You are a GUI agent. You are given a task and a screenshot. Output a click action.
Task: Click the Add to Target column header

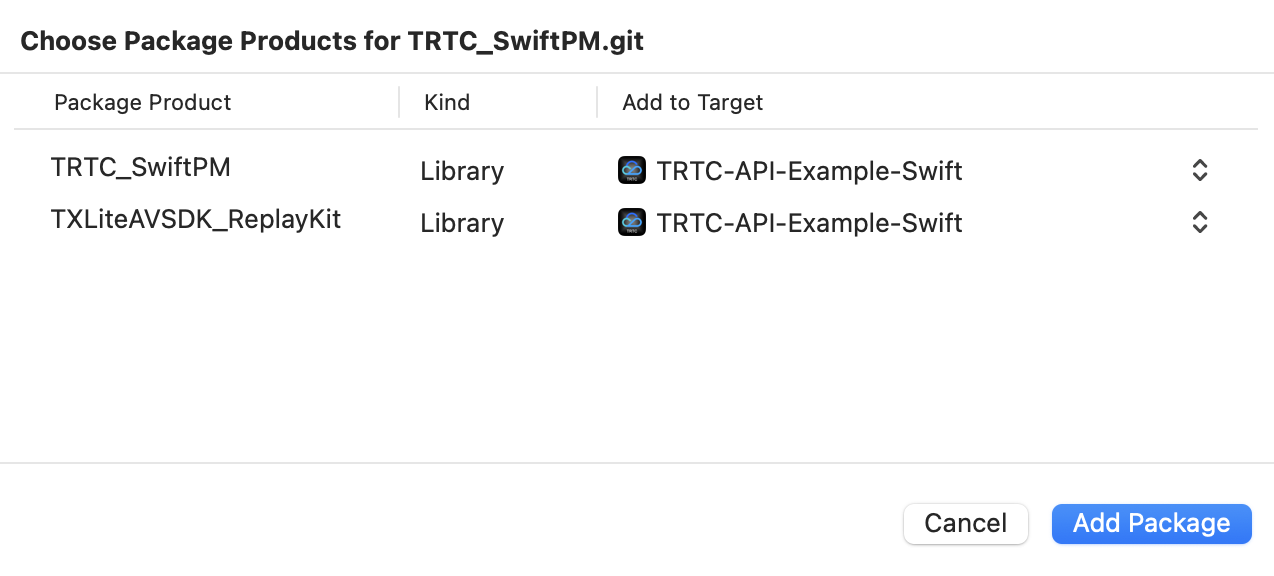pos(692,102)
